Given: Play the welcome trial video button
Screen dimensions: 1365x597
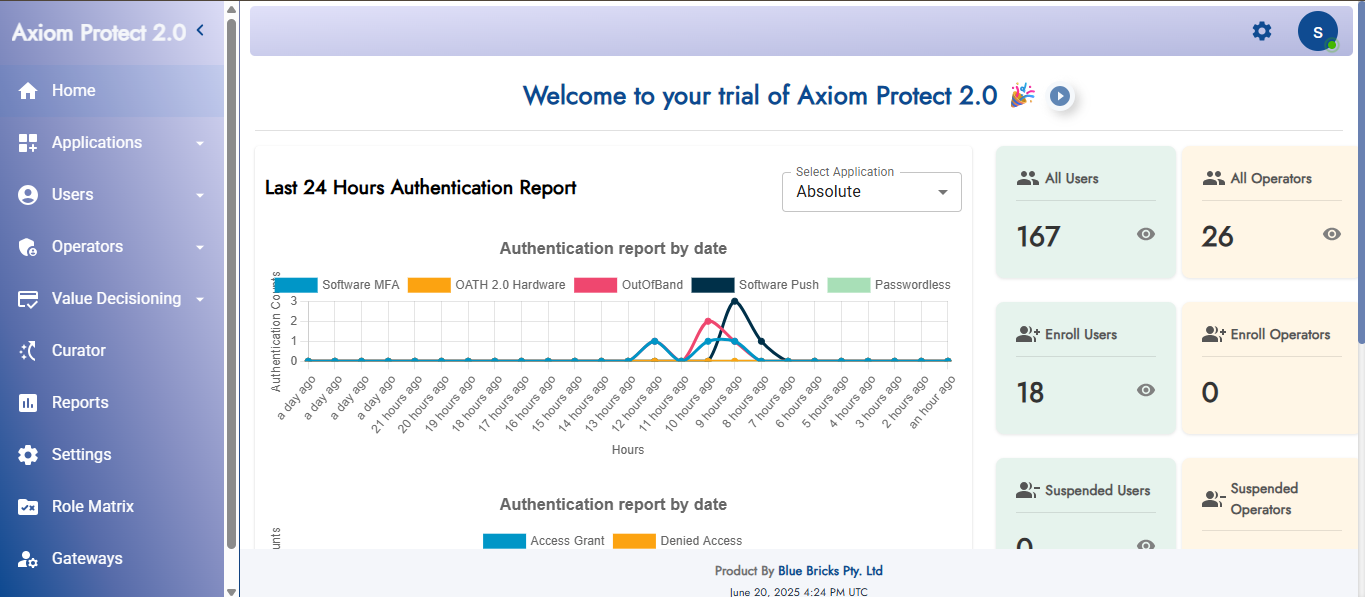Looking at the screenshot, I should (x=1060, y=96).
